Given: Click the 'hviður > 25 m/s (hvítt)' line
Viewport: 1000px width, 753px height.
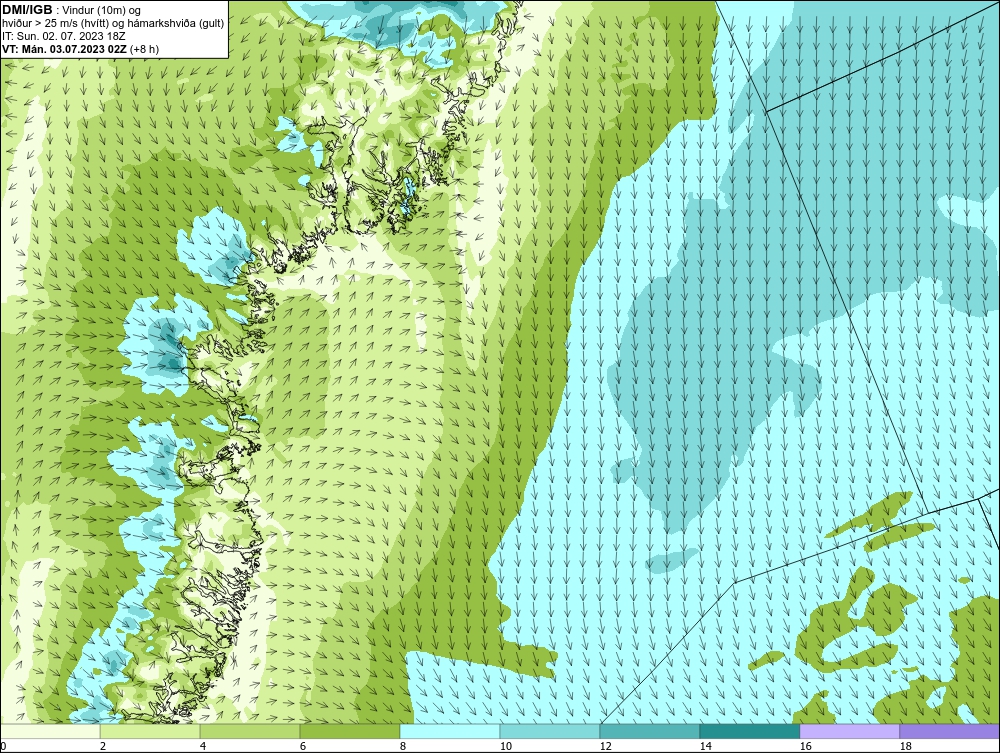Looking at the screenshot, I should (54, 24).
